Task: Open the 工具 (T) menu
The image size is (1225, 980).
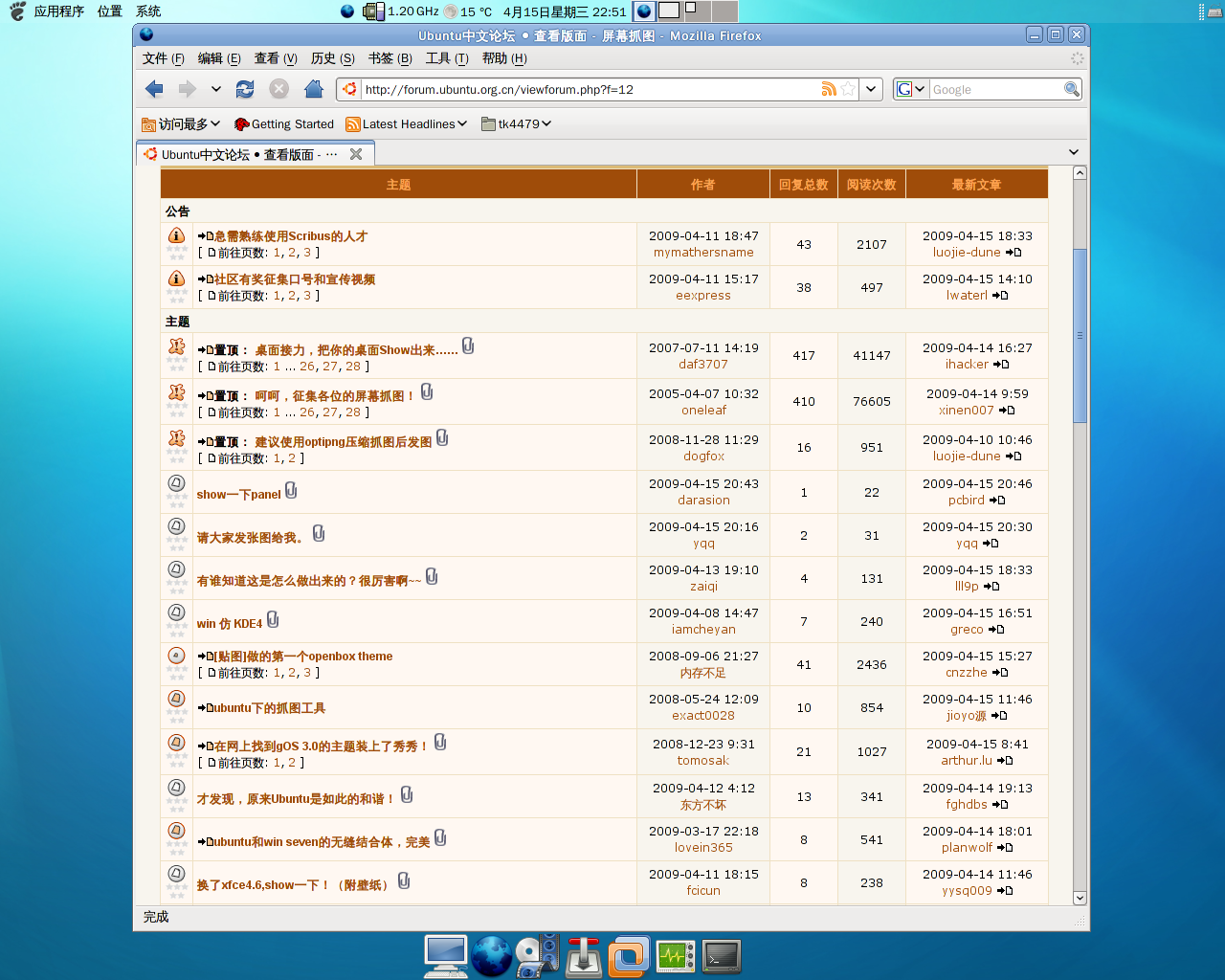Action: point(447,58)
